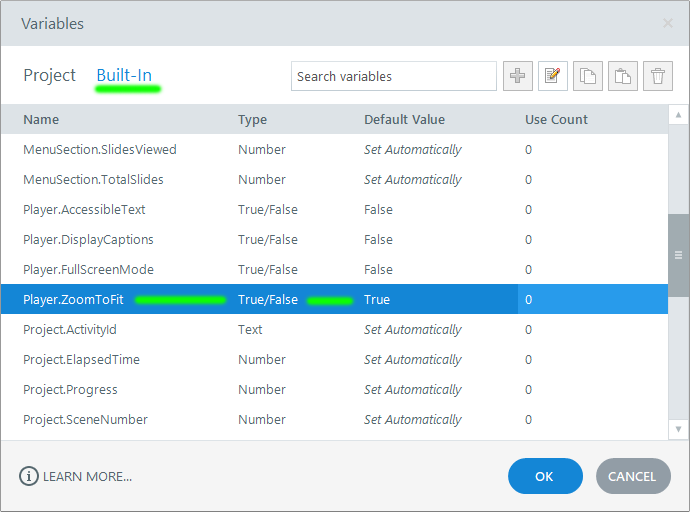The width and height of the screenshot is (690, 512).
Task: Click into the Search variables field
Action: pos(393,76)
